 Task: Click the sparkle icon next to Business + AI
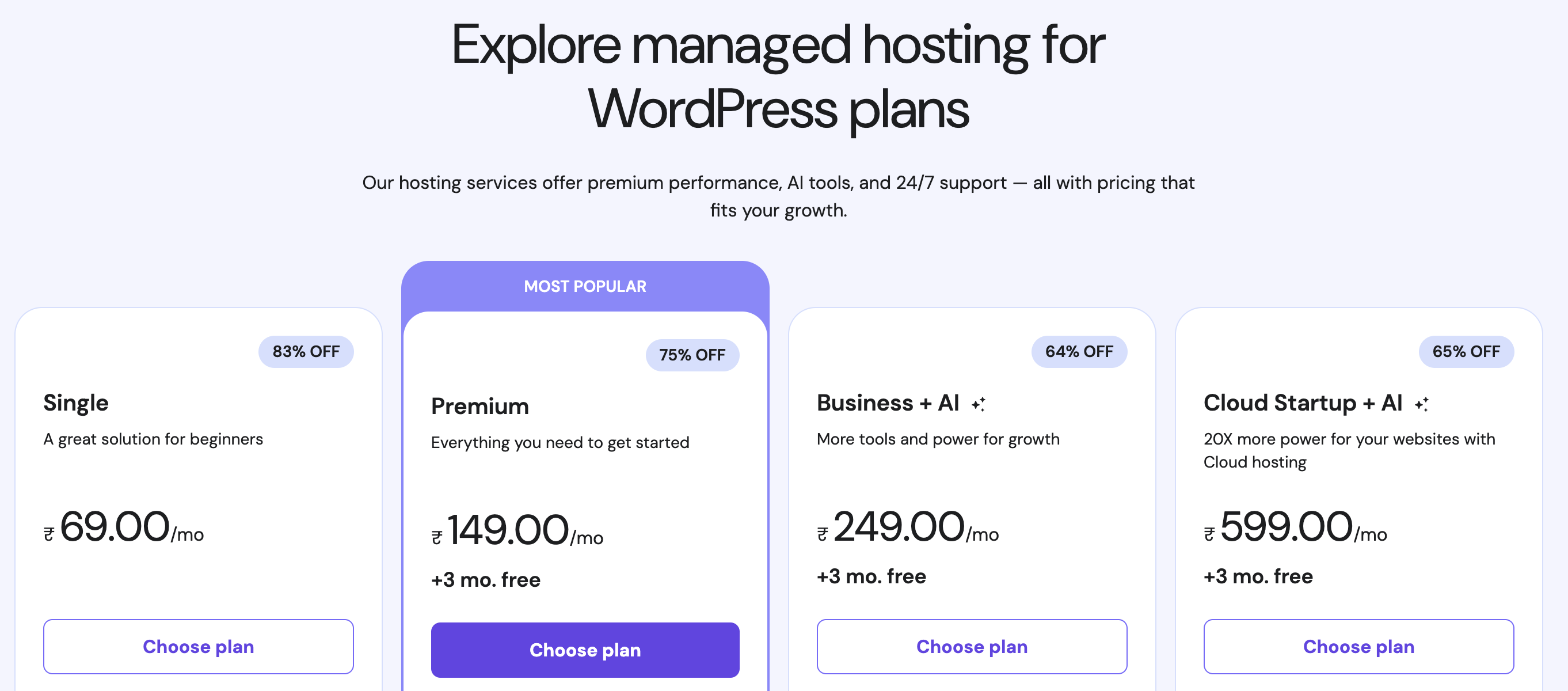tap(980, 403)
